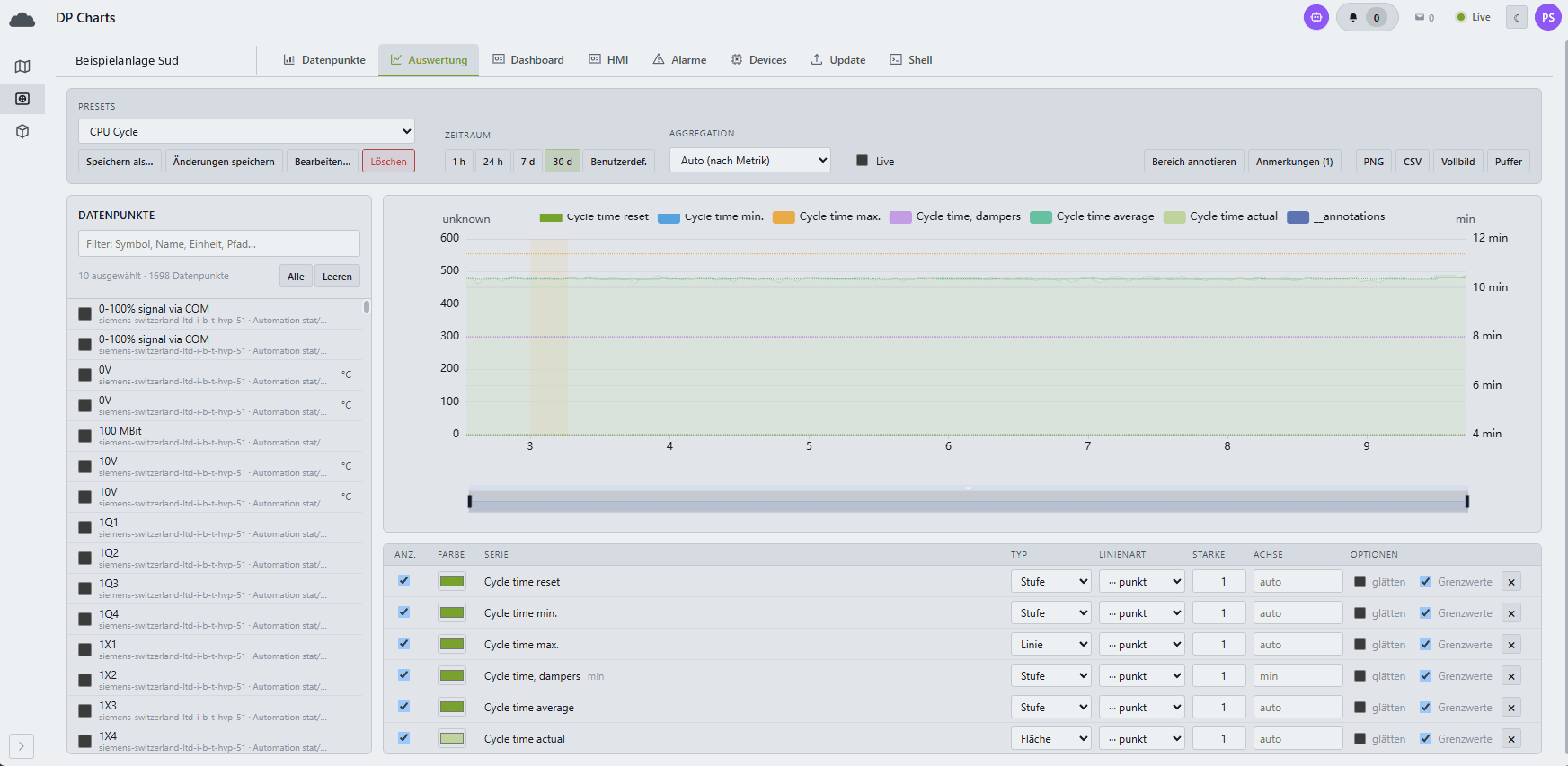Check the 1Q1 datapoint

pos(85,527)
